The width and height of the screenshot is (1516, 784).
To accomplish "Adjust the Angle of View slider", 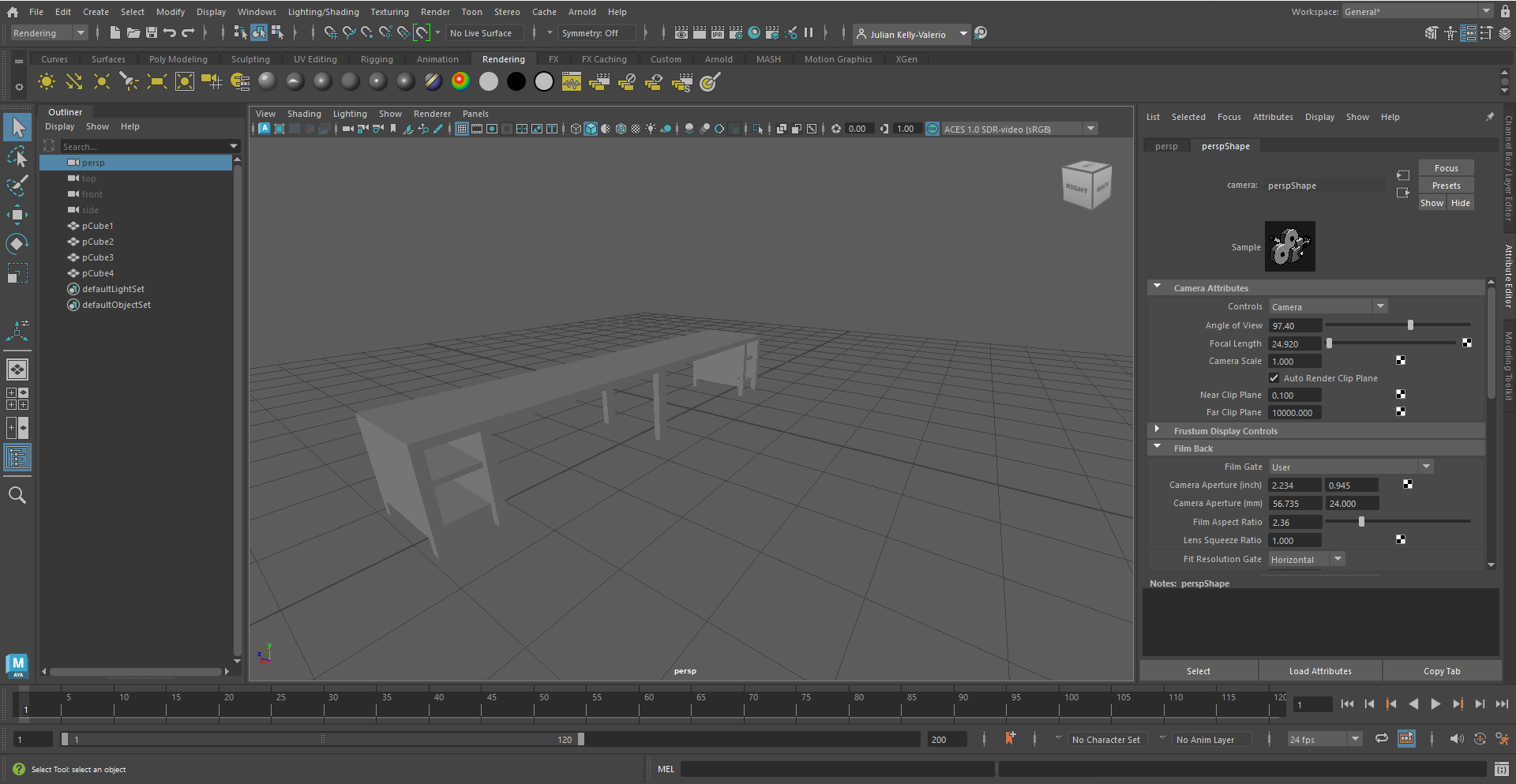I will click(1410, 325).
